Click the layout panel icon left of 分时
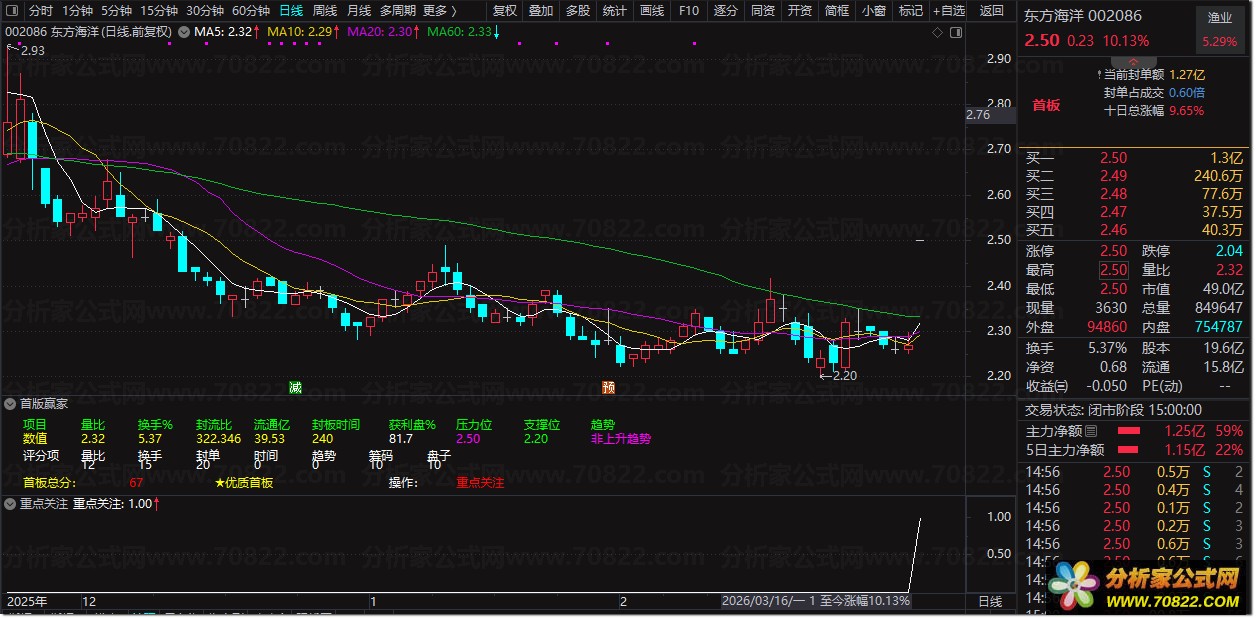1256x618 pixels. click(x=12, y=11)
